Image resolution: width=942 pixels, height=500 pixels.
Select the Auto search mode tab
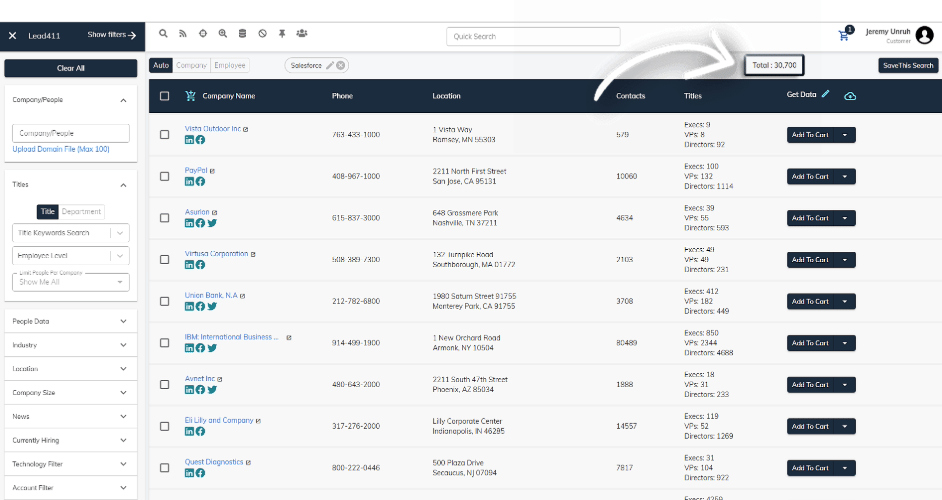point(160,66)
